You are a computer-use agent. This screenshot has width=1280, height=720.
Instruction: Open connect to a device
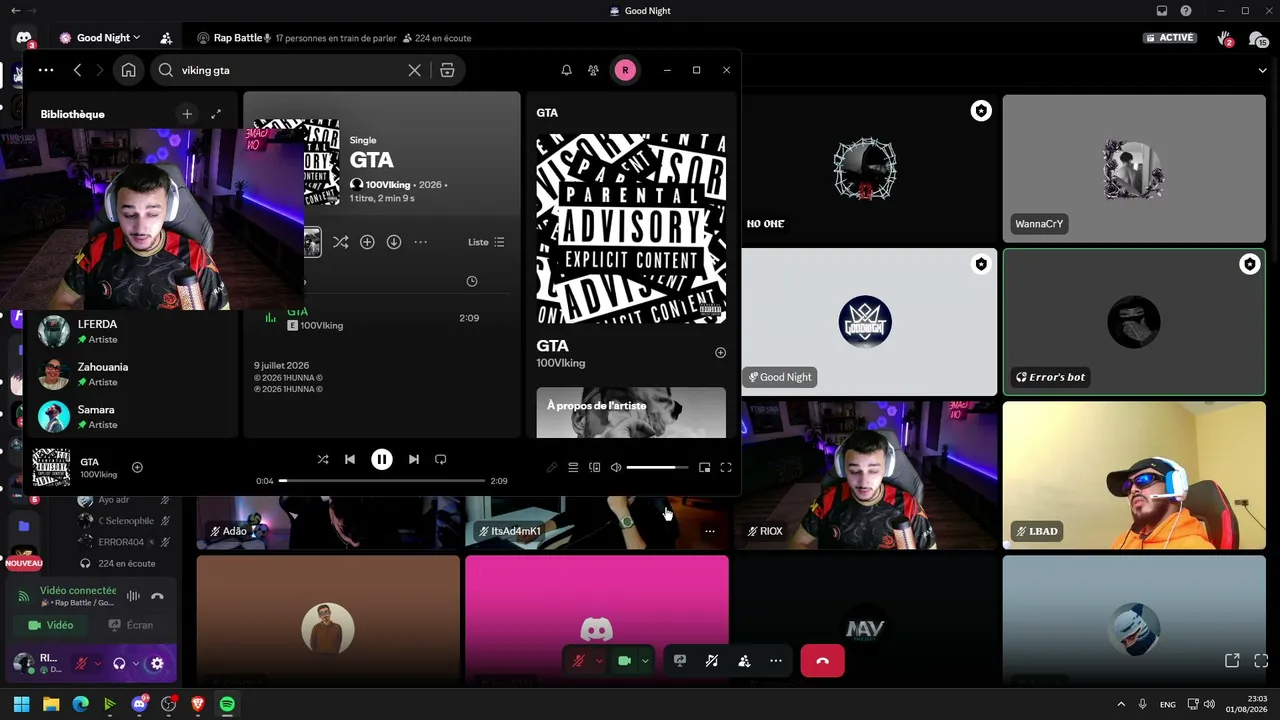595,467
